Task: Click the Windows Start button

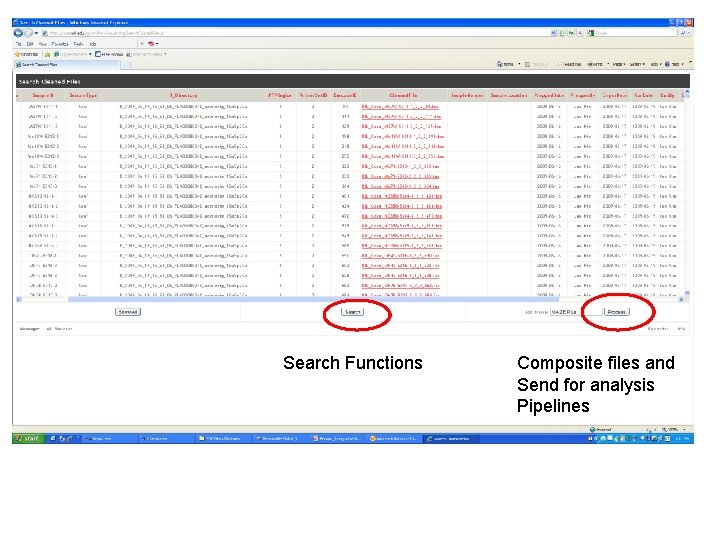Action: point(28,439)
